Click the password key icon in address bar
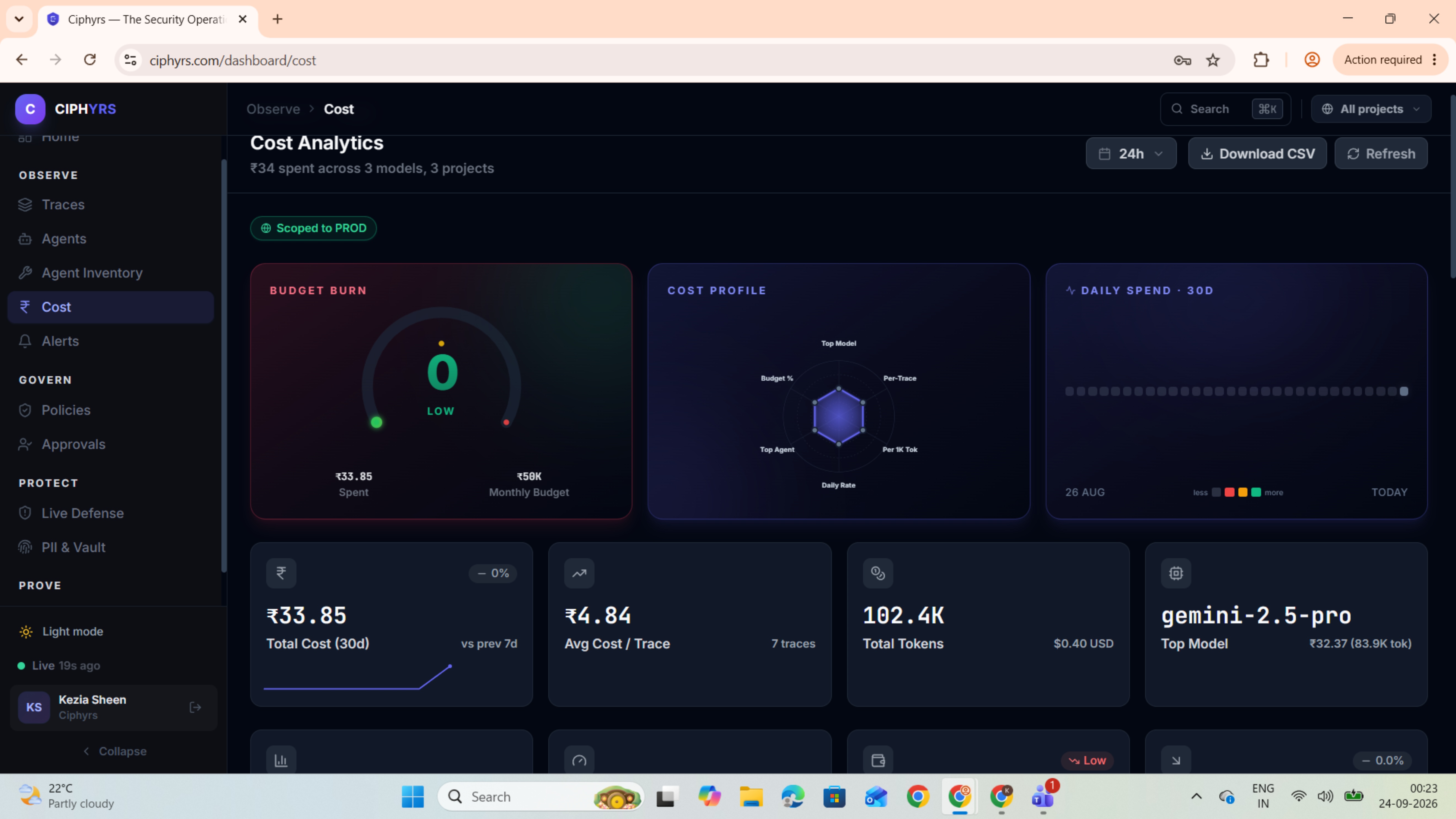 (x=1182, y=60)
